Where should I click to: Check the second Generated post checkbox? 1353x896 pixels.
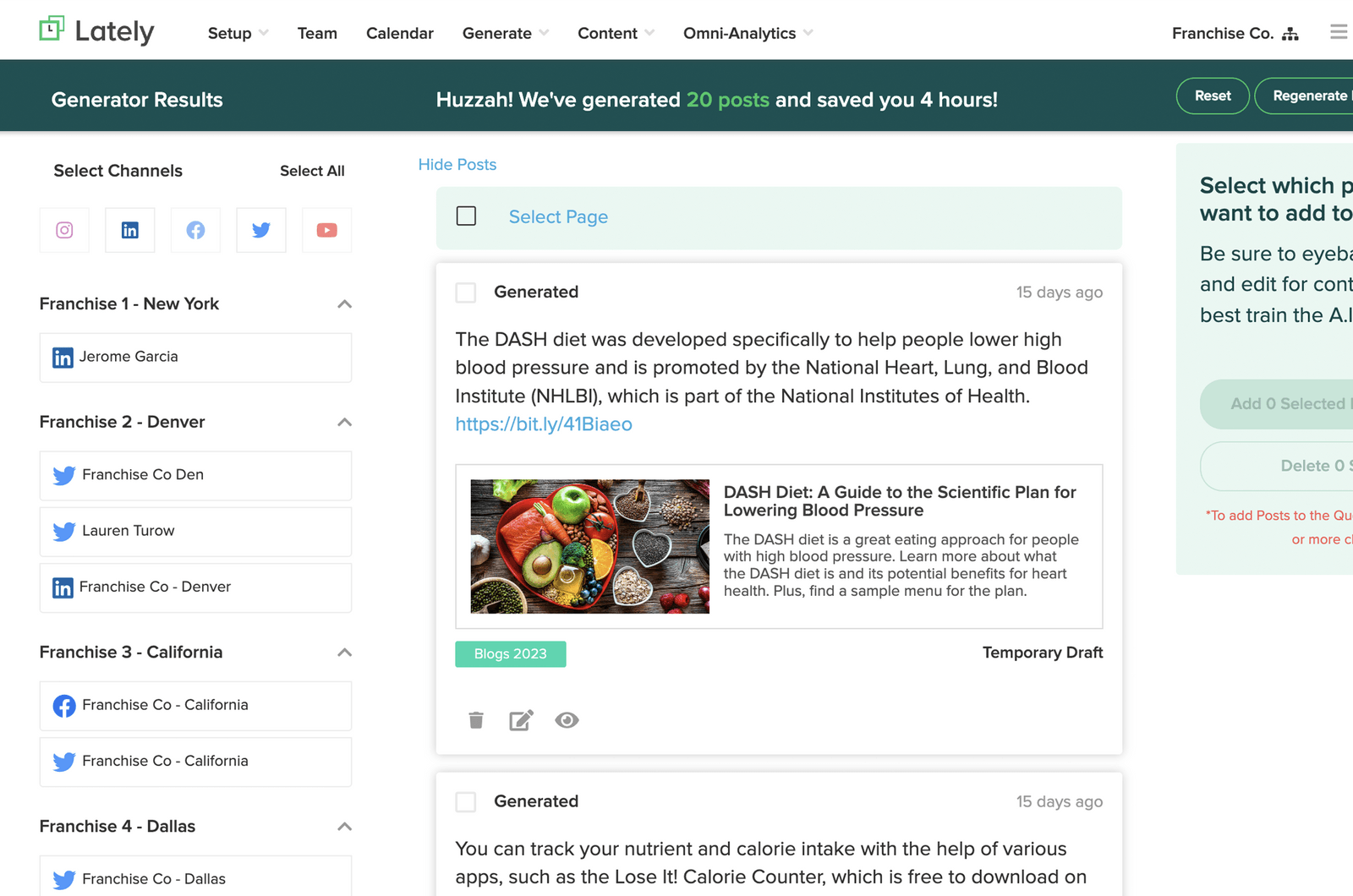466,801
